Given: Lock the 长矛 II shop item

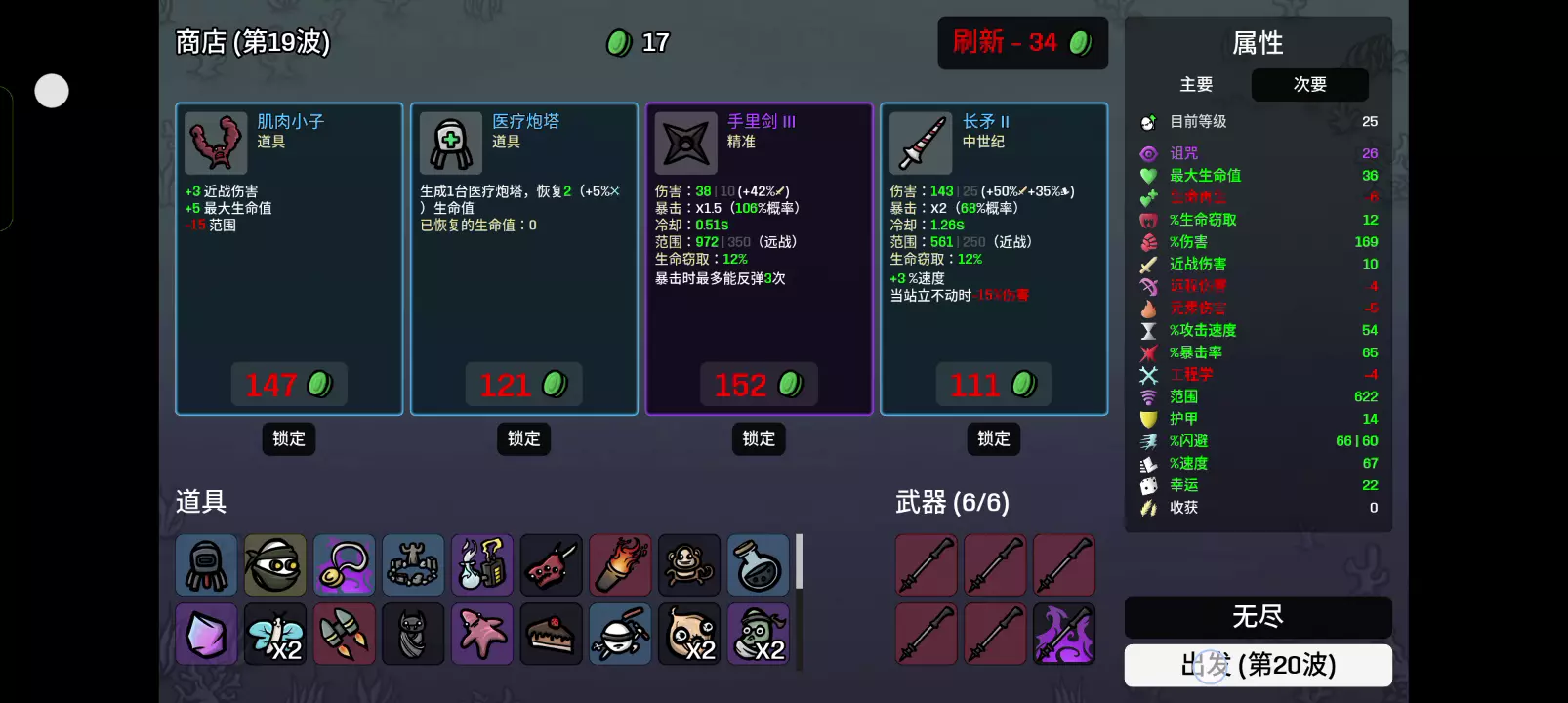Looking at the screenshot, I should [x=994, y=438].
